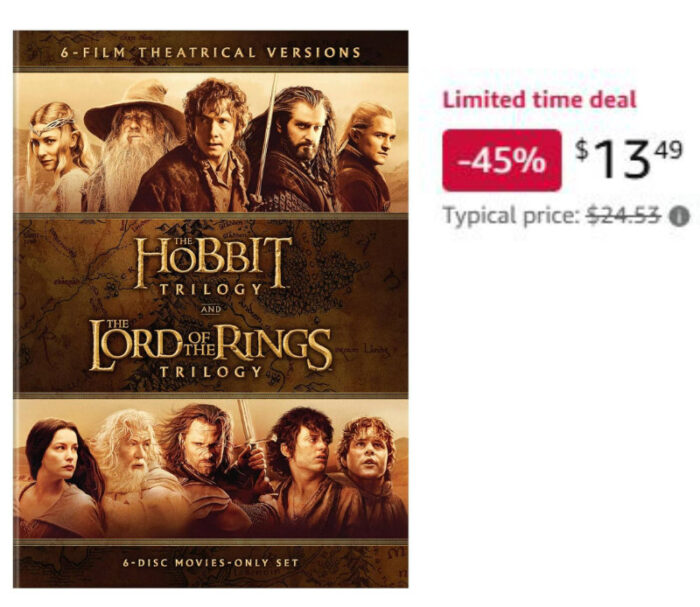The height and width of the screenshot is (607, 700).
Task: Click the "6-Film Theatrical Versions" banner
Action: [x=210, y=52]
